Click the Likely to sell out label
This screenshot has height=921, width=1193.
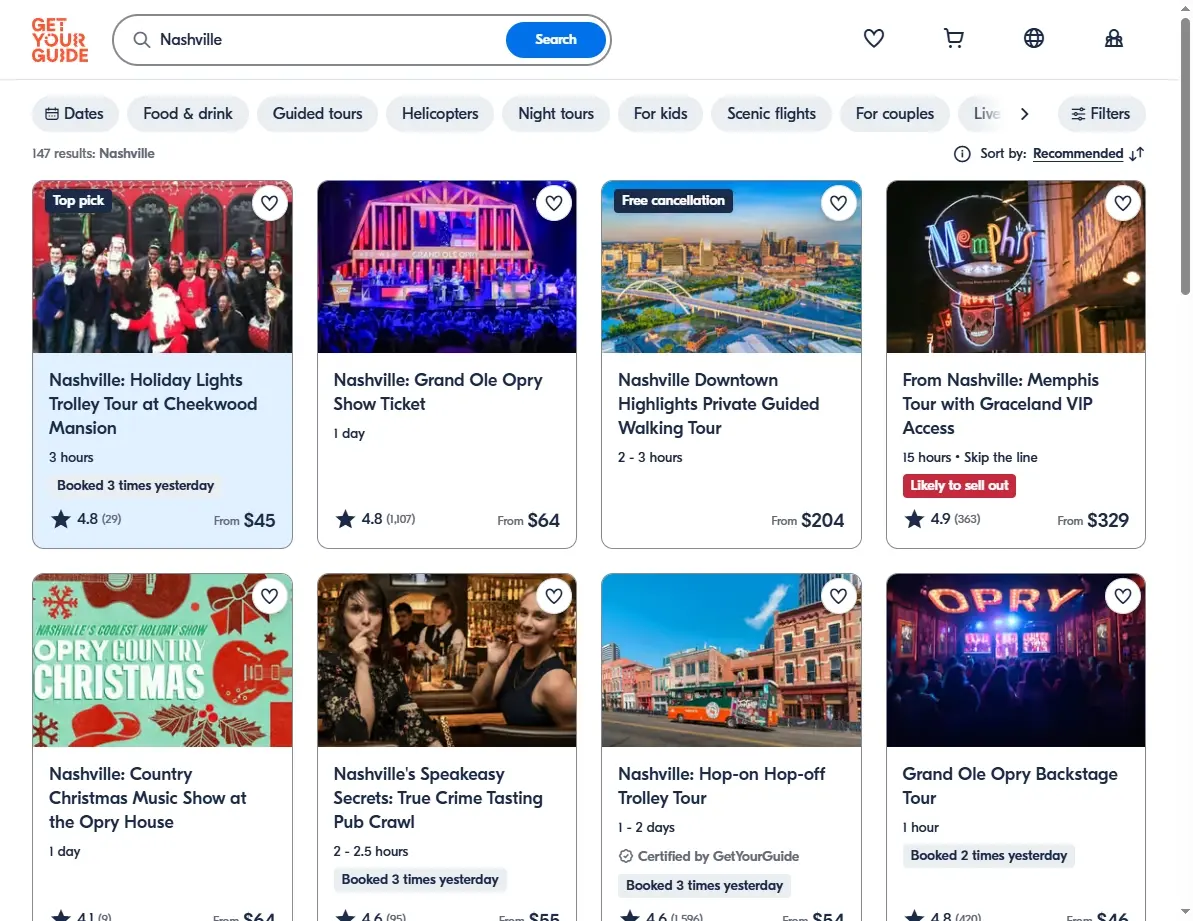959,486
